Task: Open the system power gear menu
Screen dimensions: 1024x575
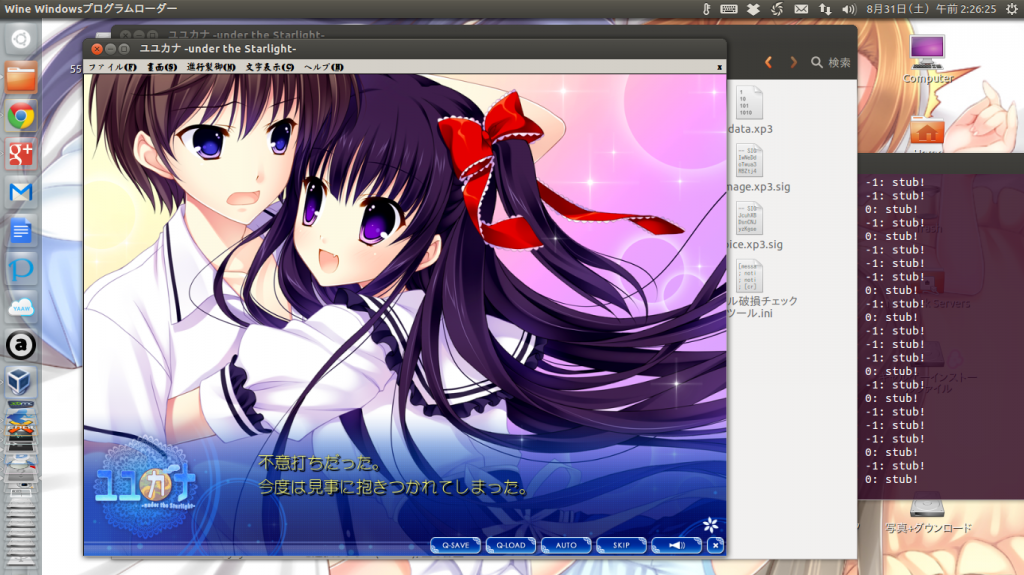Action: pos(1012,9)
